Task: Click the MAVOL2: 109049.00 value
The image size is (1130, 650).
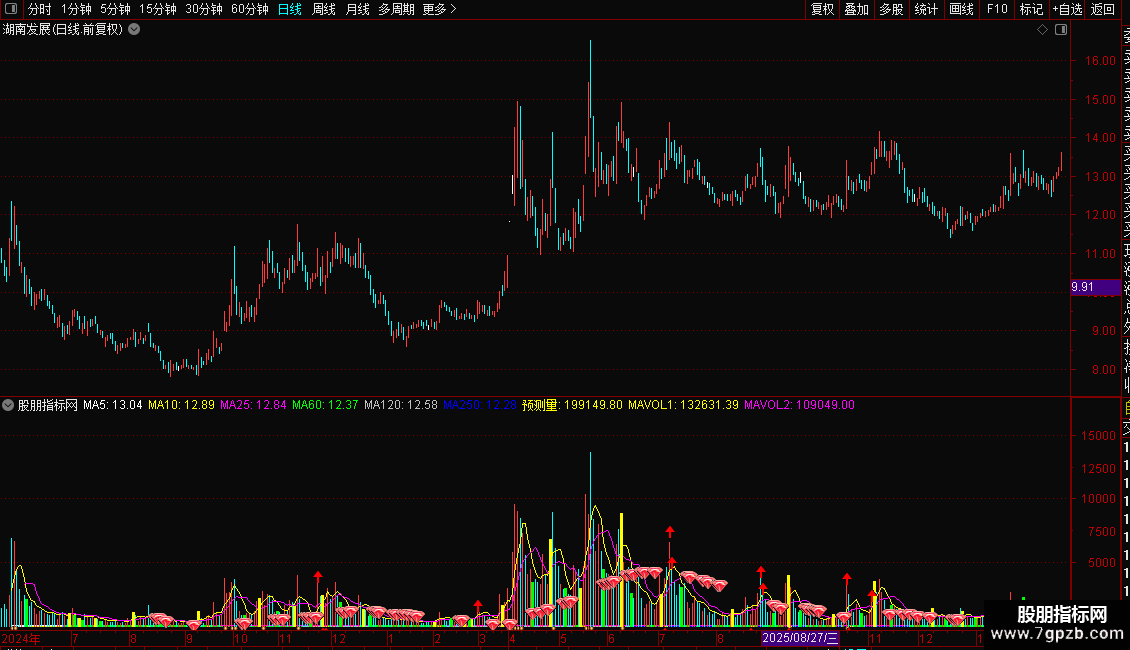Action: [799, 405]
